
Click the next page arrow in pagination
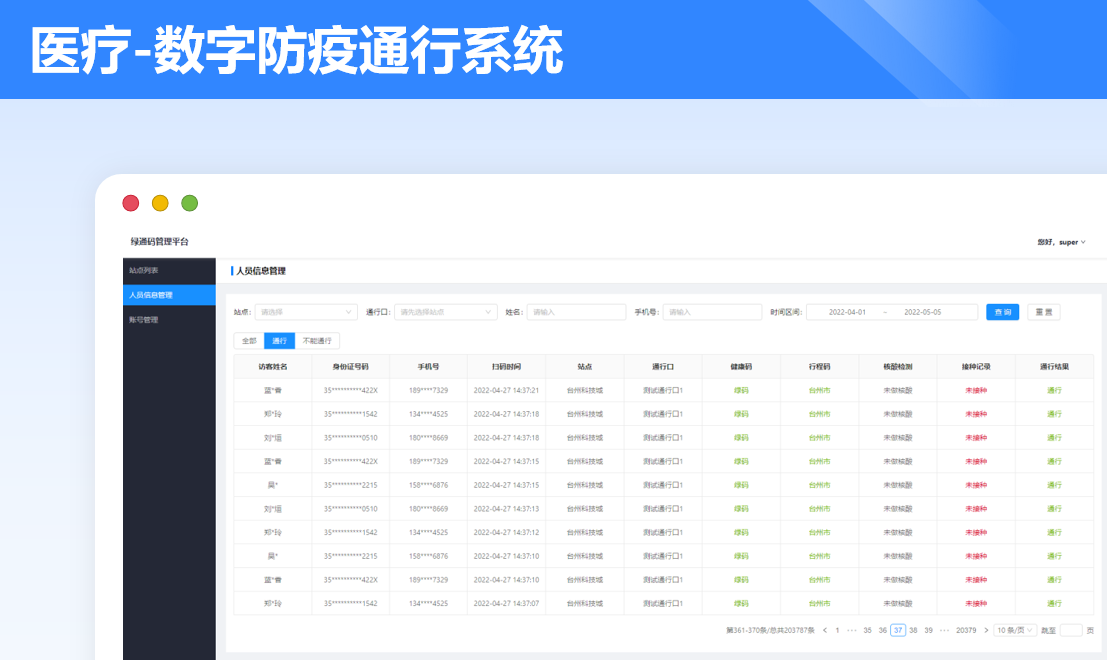(x=986, y=630)
